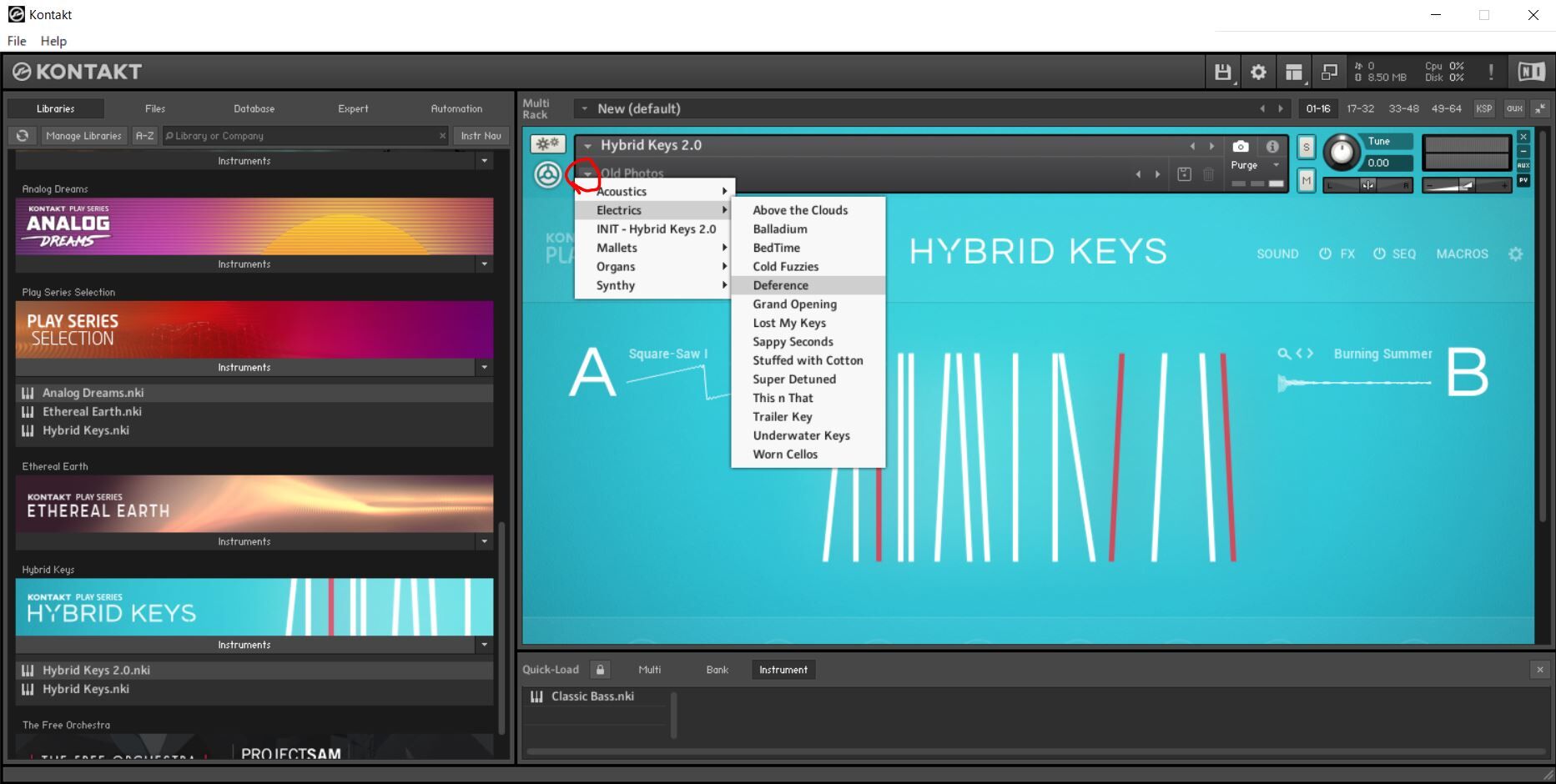Viewport: 1556px width, 784px height.
Task: Go to next snapshot arrow
Action: (1157, 173)
